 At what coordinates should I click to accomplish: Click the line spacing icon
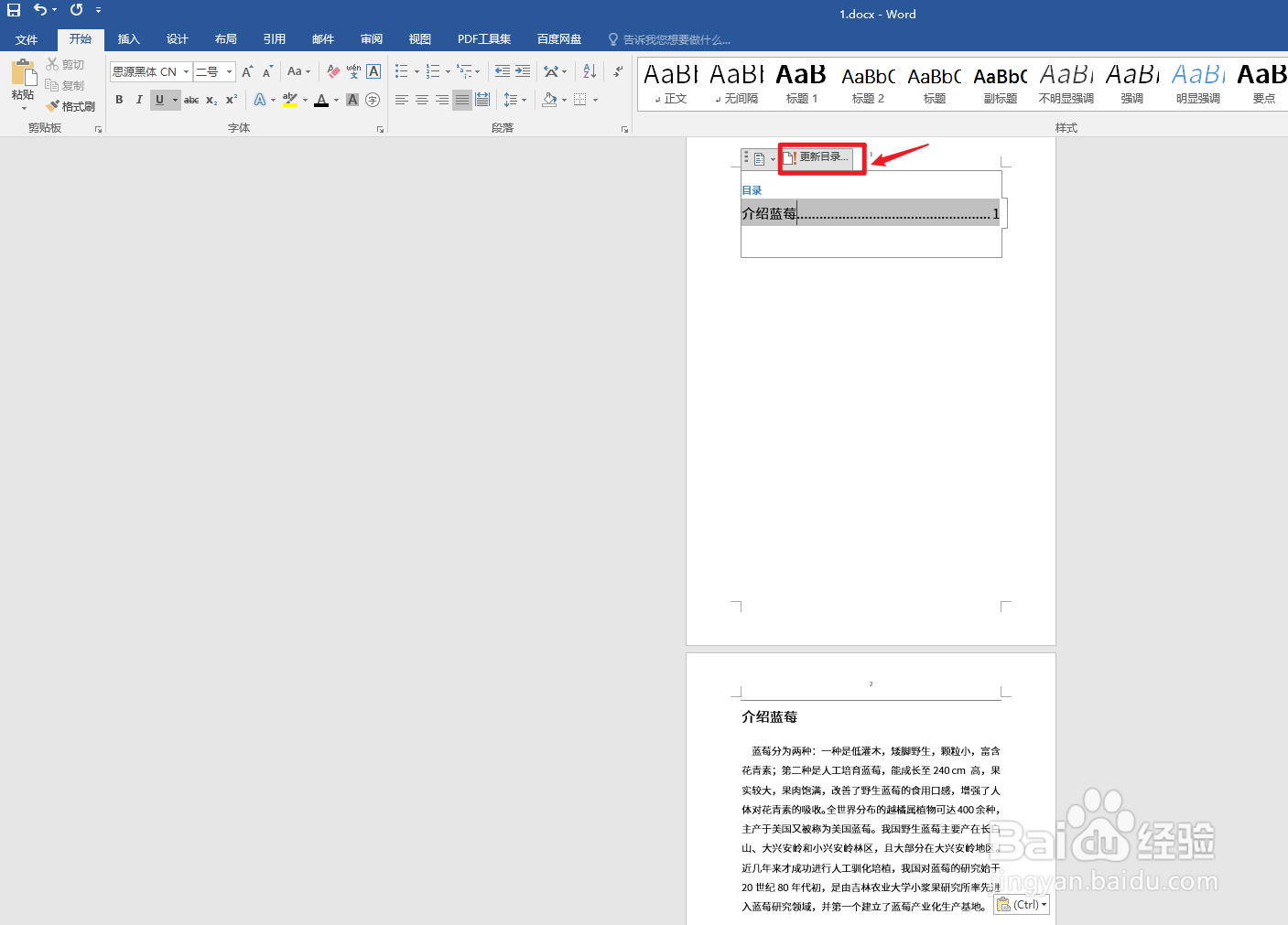click(511, 100)
